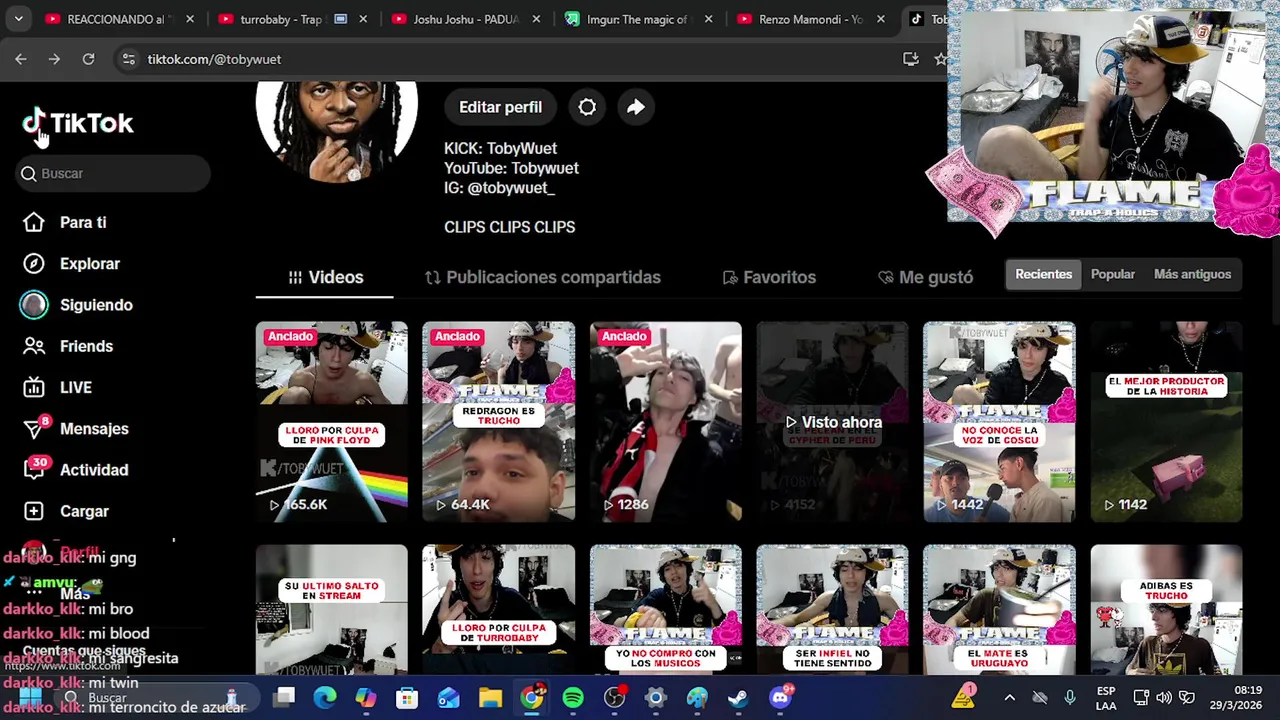
Task: Open Copilot from the taskbar
Action: (x=366, y=697)
